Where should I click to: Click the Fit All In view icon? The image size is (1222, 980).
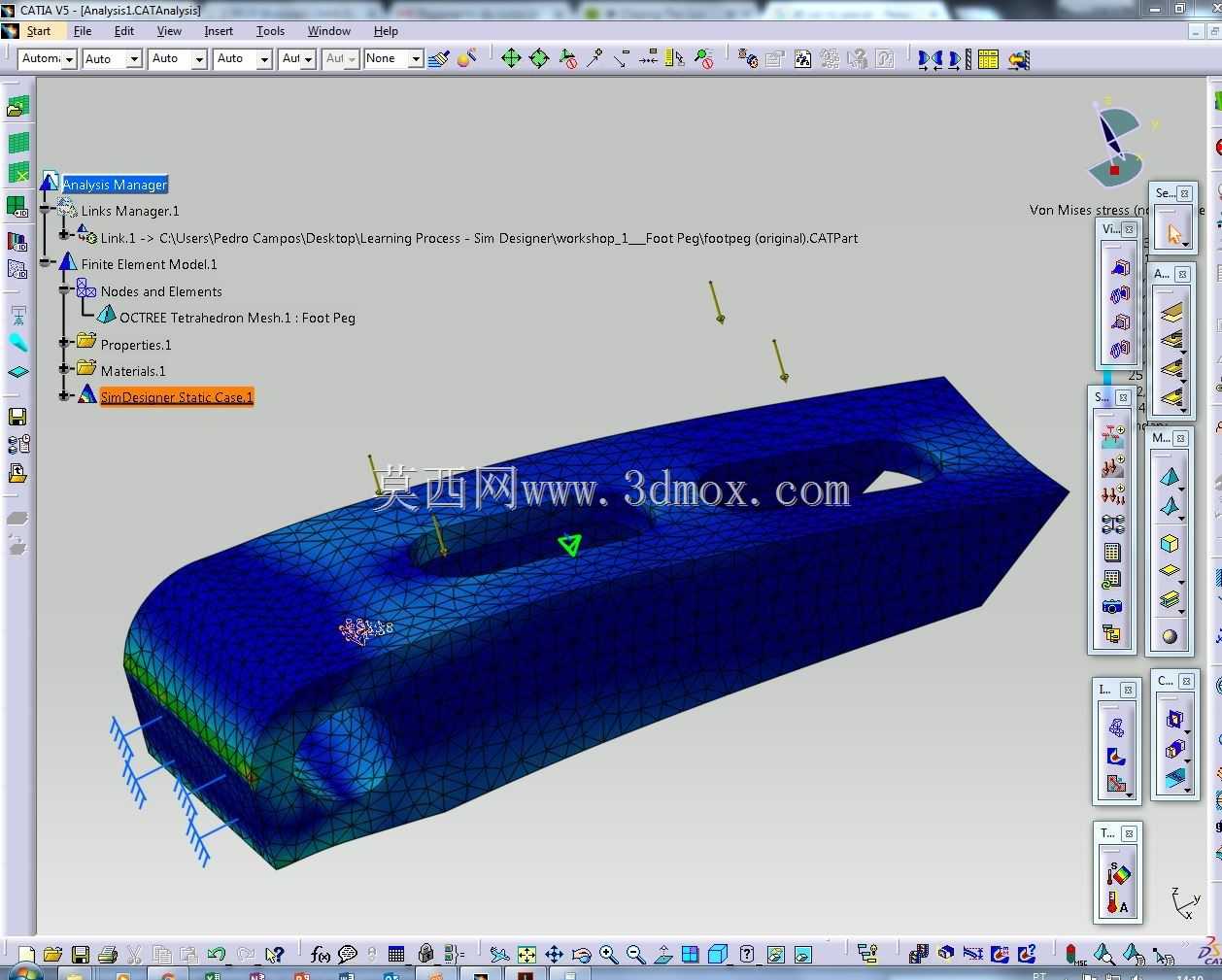click(526, 955)
